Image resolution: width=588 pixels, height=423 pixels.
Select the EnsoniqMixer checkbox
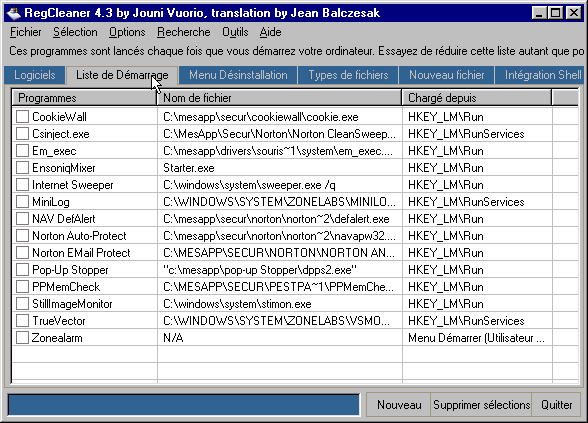pos(22,168)
